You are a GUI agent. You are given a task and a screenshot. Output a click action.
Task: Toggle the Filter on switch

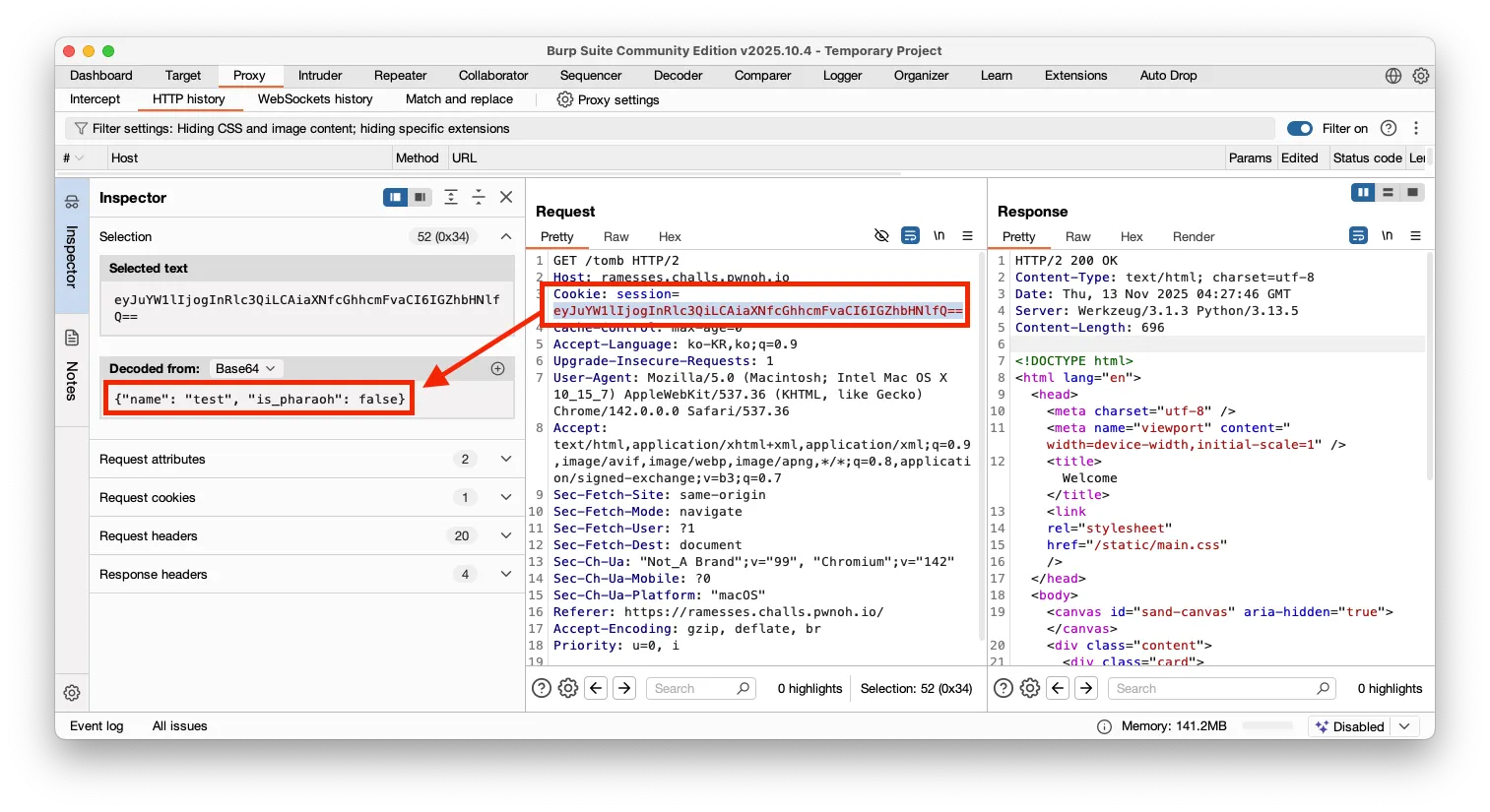pos(1300,128)
